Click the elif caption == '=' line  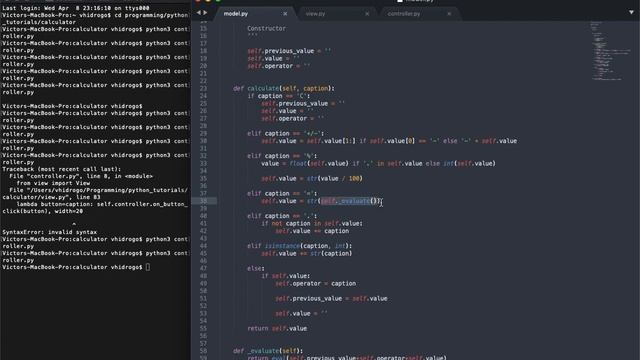tap(282, 193)
